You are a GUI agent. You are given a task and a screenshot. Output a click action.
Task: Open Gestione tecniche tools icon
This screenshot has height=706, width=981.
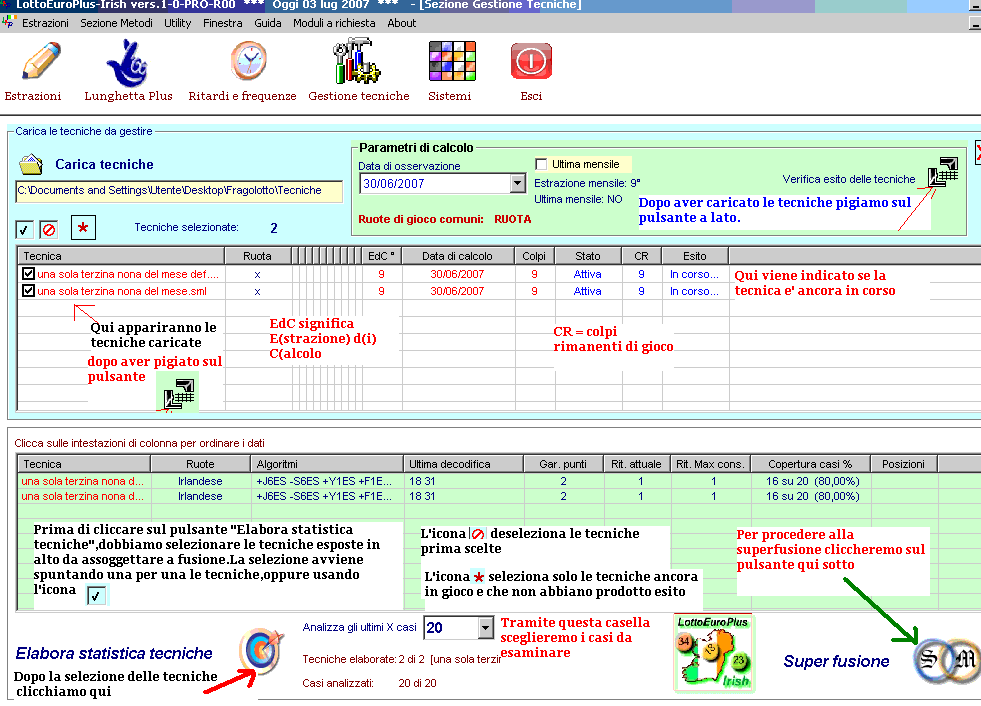(357, 61)
